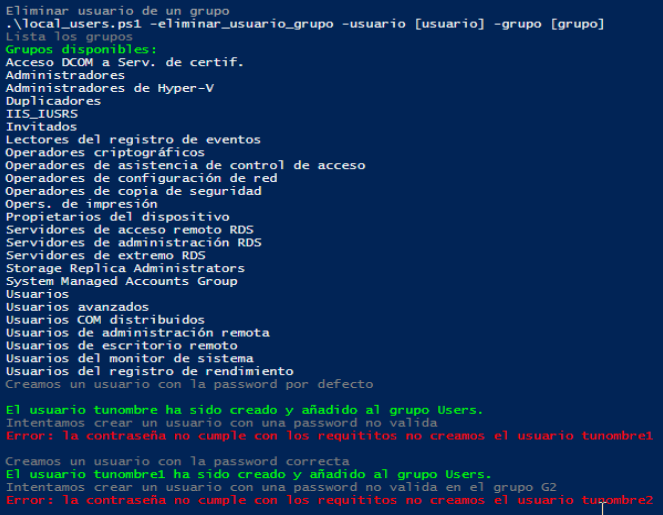The height and width of the screenshot is (515, 663).
Task: Click the 'Usuarios avanzados' group entry
Action: tap(77, 307)
